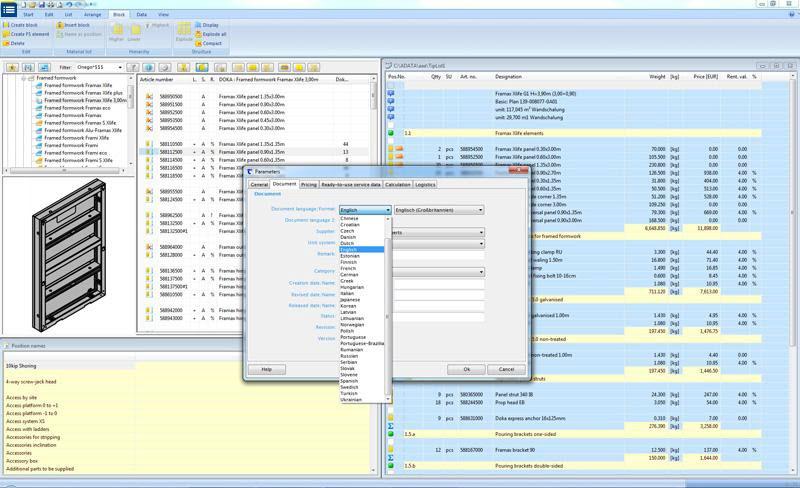800x488 pixels.
Task: Click the Create block ribbon command
Action: point(20,25)
